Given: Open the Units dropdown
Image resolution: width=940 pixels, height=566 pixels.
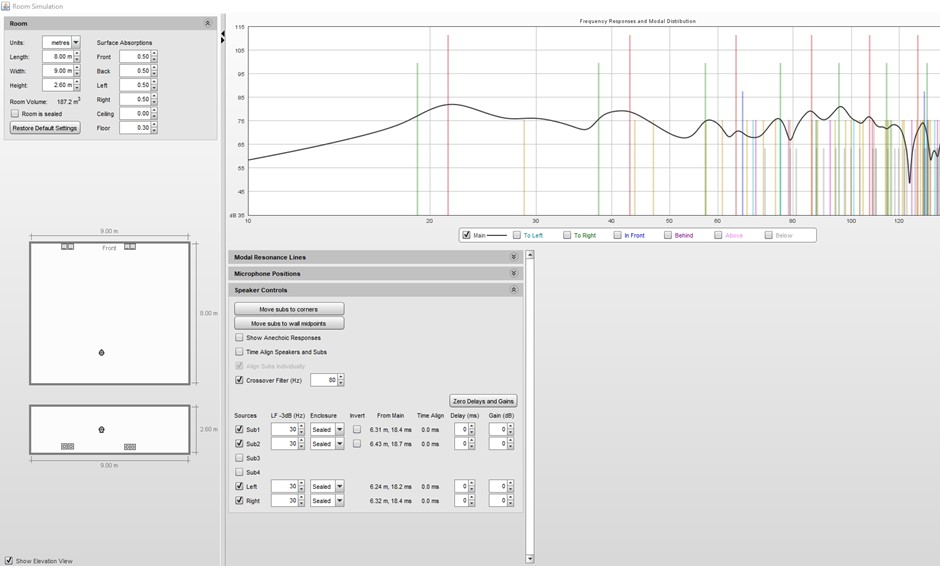Looking at the screenshot, I should pyautogui.click(x=75, y=43).
